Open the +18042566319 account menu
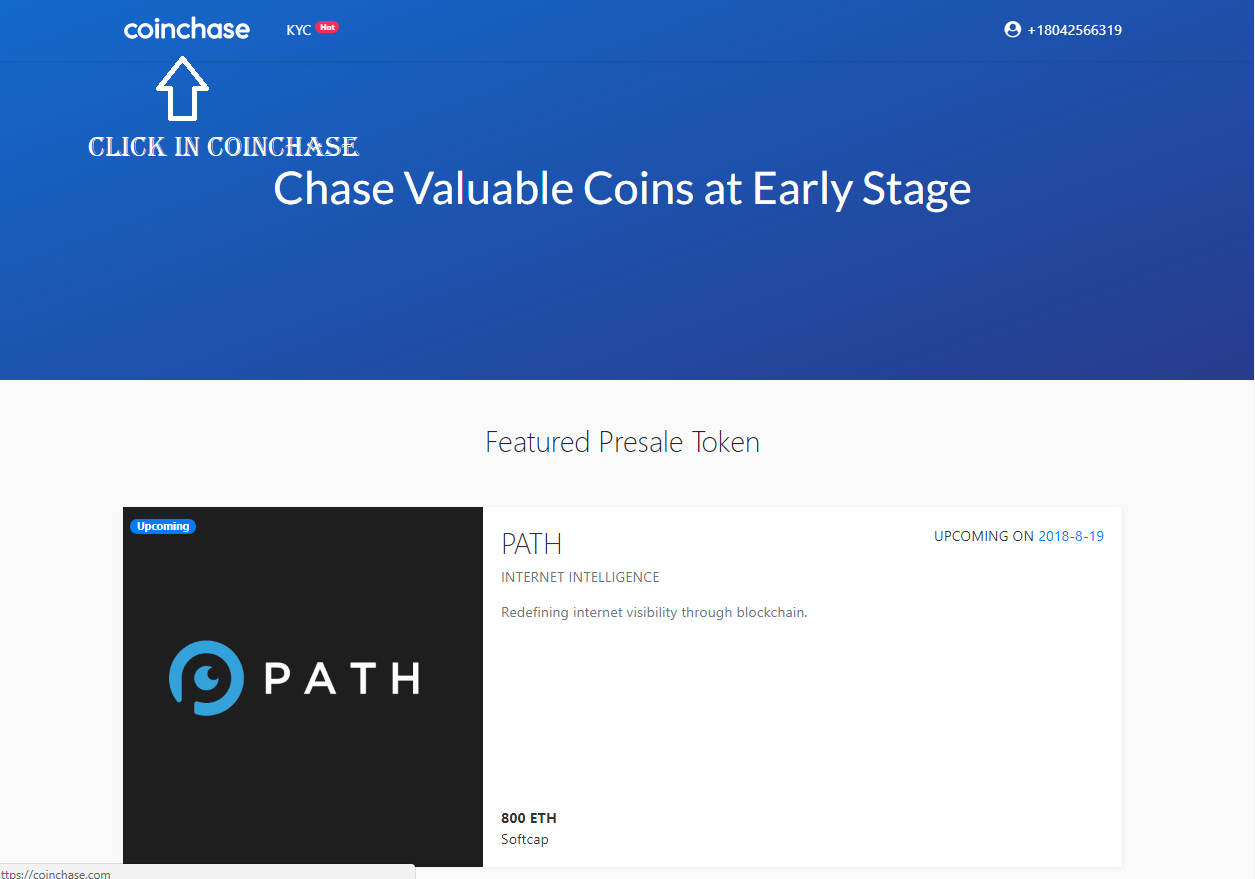 coord(1074,30)
